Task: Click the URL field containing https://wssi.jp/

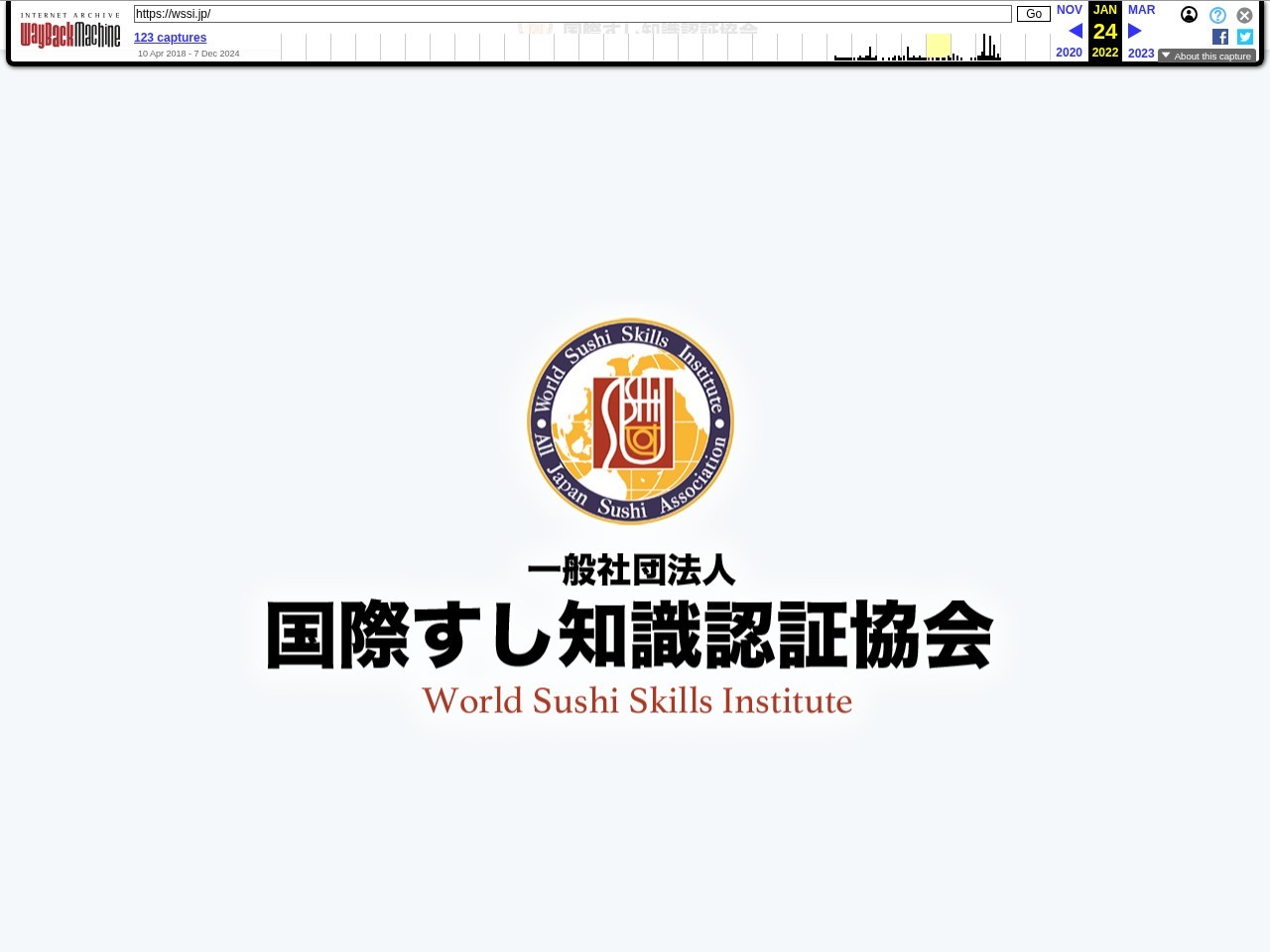Action: coord(572,14)
